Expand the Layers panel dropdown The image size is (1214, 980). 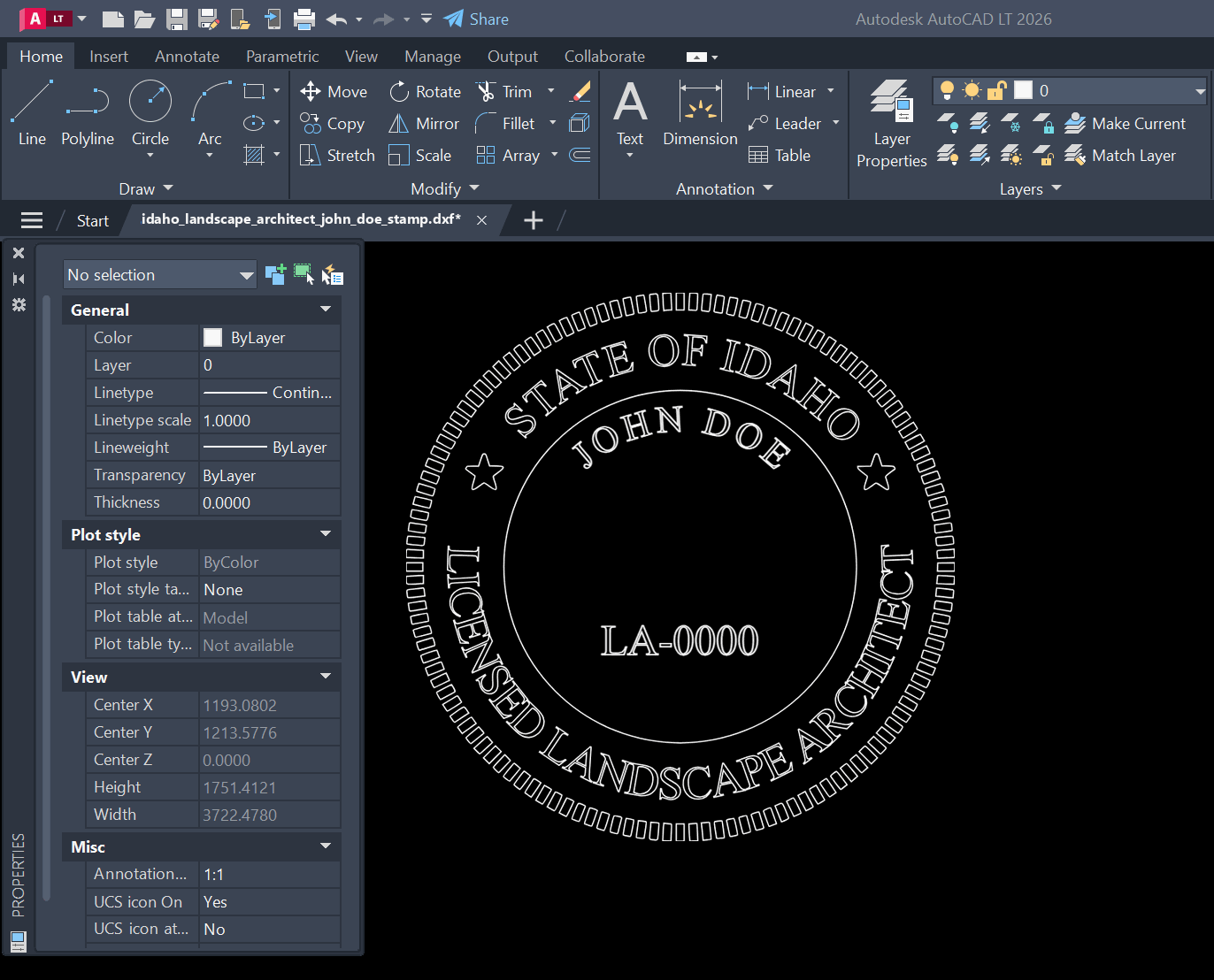[1030, 188]
